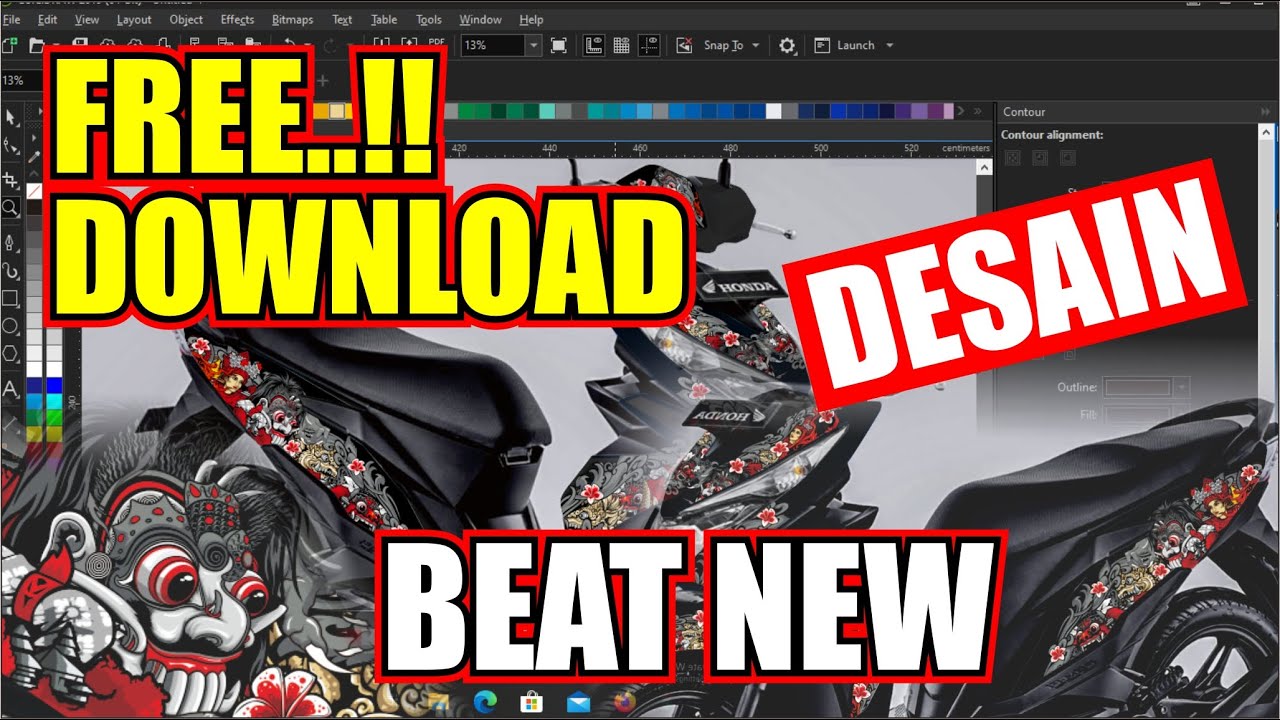1280x720 pixels.
Task: Open the Launch dropdown
Action: click(x=889, y=45)
